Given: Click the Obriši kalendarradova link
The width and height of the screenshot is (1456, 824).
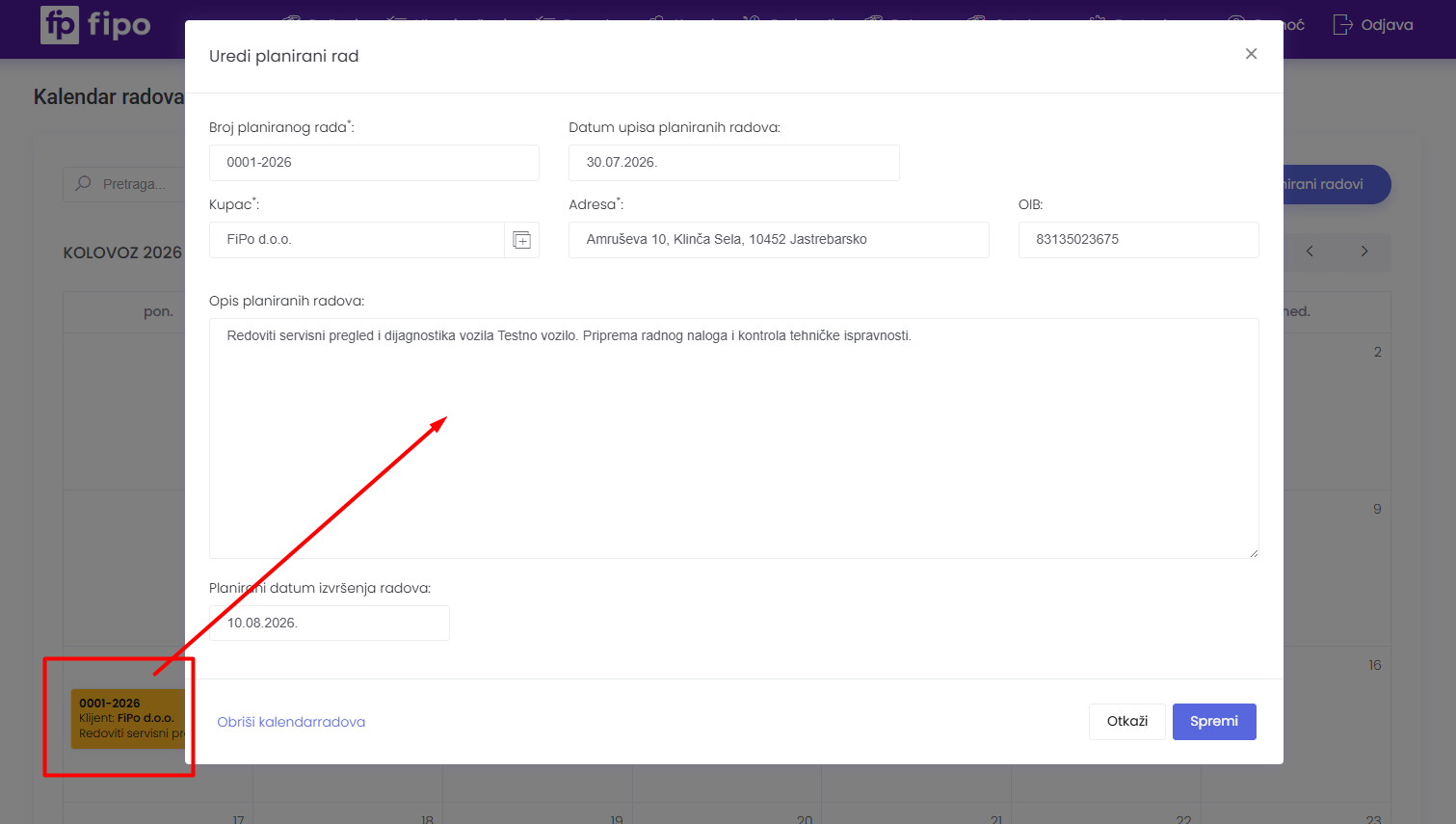Looking at the screenshot, I should (291, 722).
